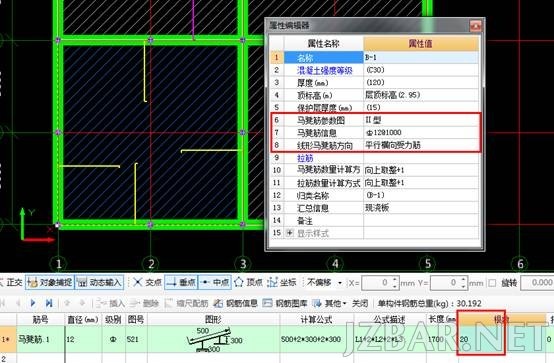Click length cell value 1700
Image resolution: width=554 pixels, height=363 pixels.
pos(442,339)
